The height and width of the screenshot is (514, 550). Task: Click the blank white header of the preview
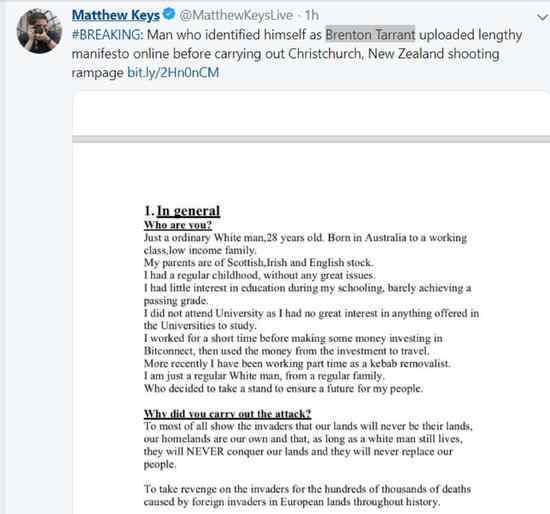(x=311, y=114)
